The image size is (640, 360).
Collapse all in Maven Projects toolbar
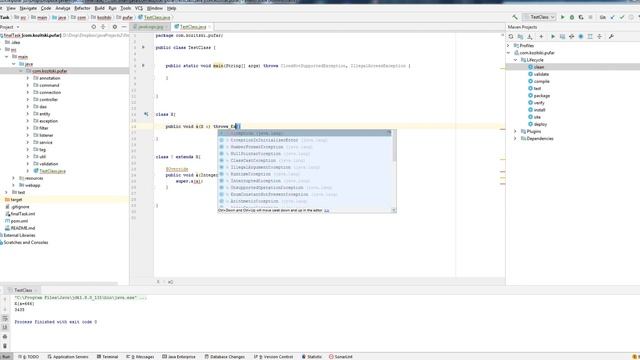pos(600,36)
